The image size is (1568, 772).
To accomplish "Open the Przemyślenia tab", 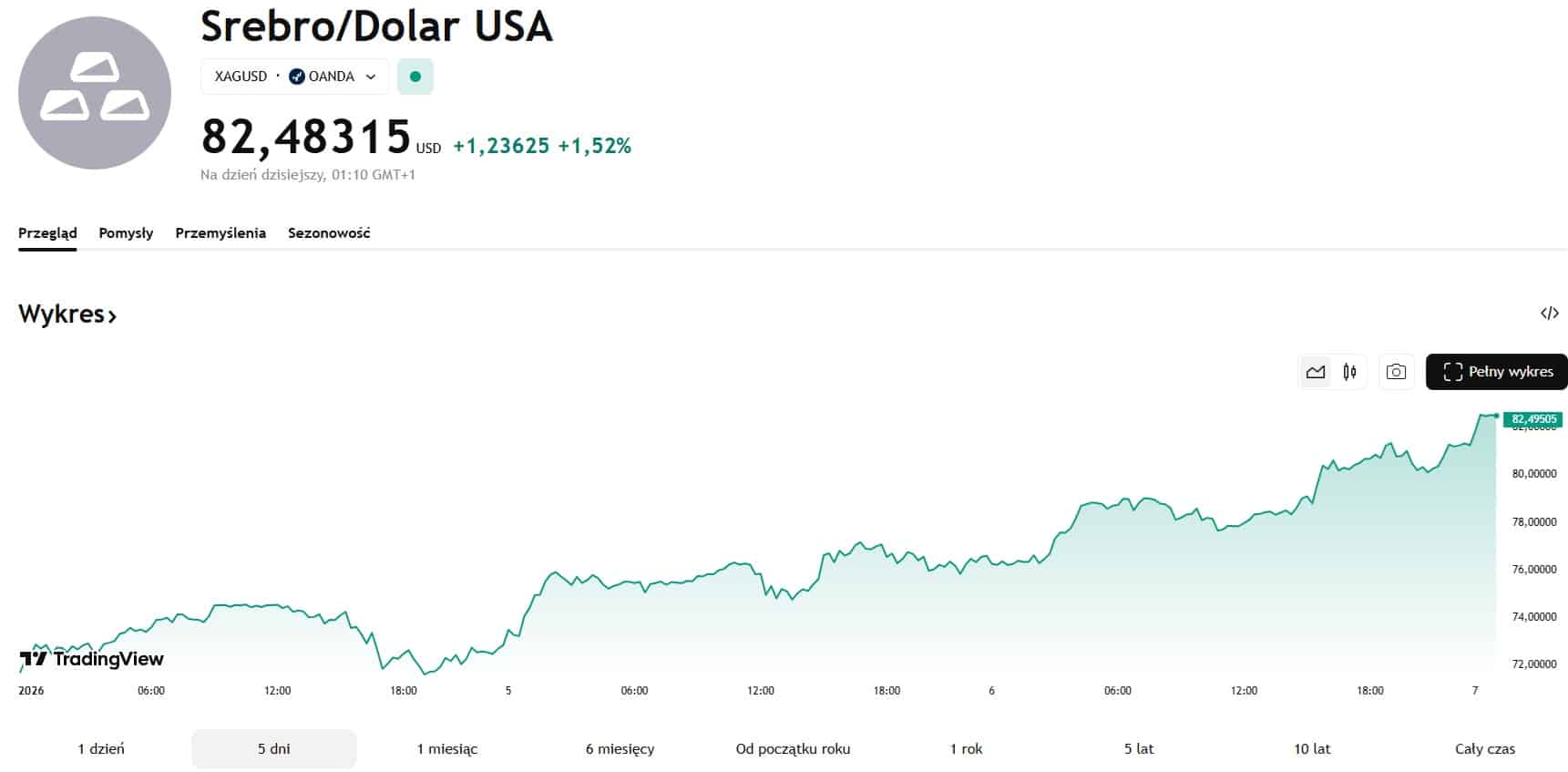I will pyautogui.click(x=220, y=233).
